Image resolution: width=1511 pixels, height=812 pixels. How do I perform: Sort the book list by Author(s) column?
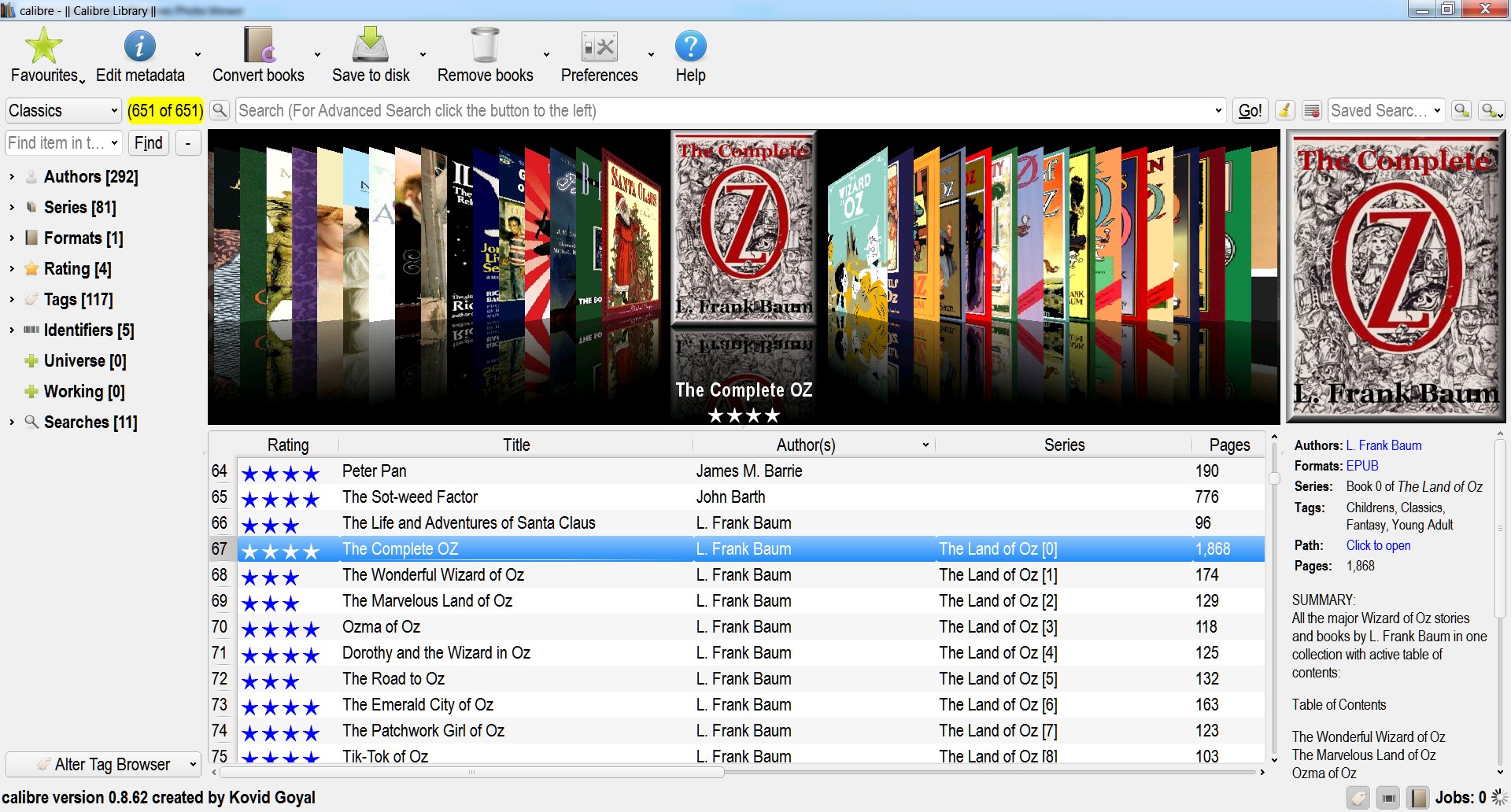806,445
